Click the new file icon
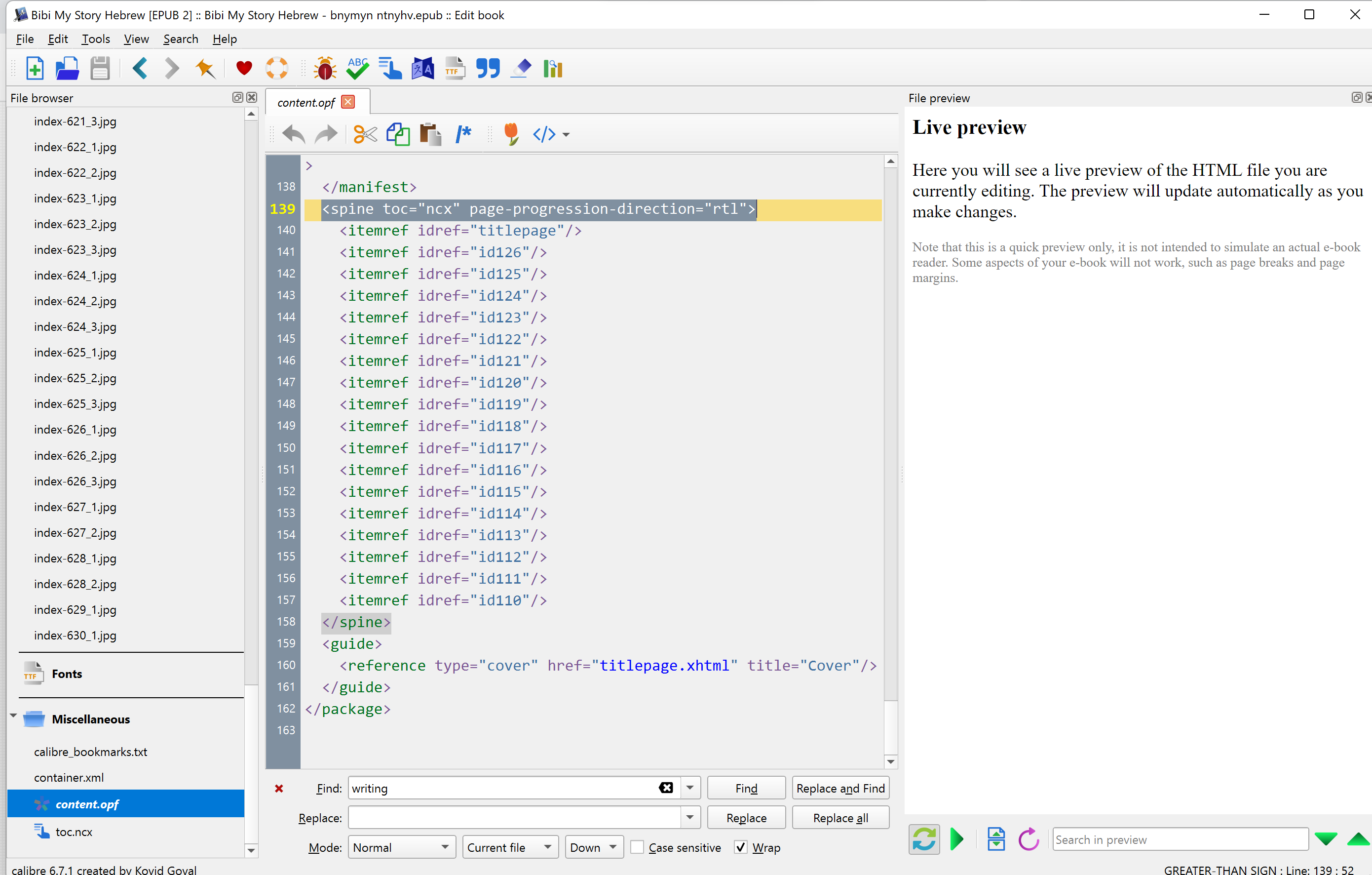1372x875 pixels. (x=35, y=69)
